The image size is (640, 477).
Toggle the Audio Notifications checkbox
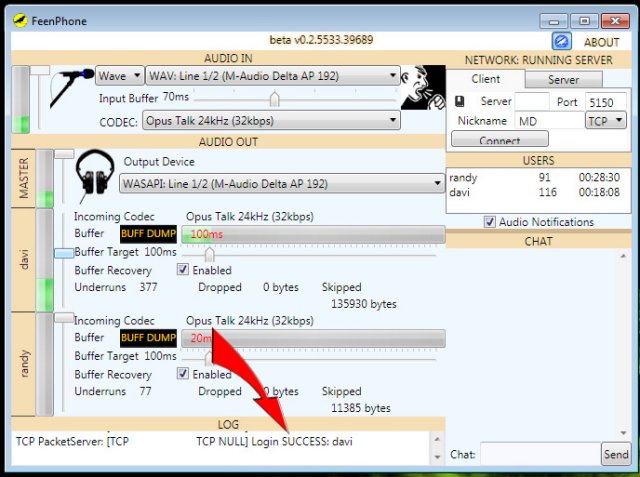click(489, 222)
